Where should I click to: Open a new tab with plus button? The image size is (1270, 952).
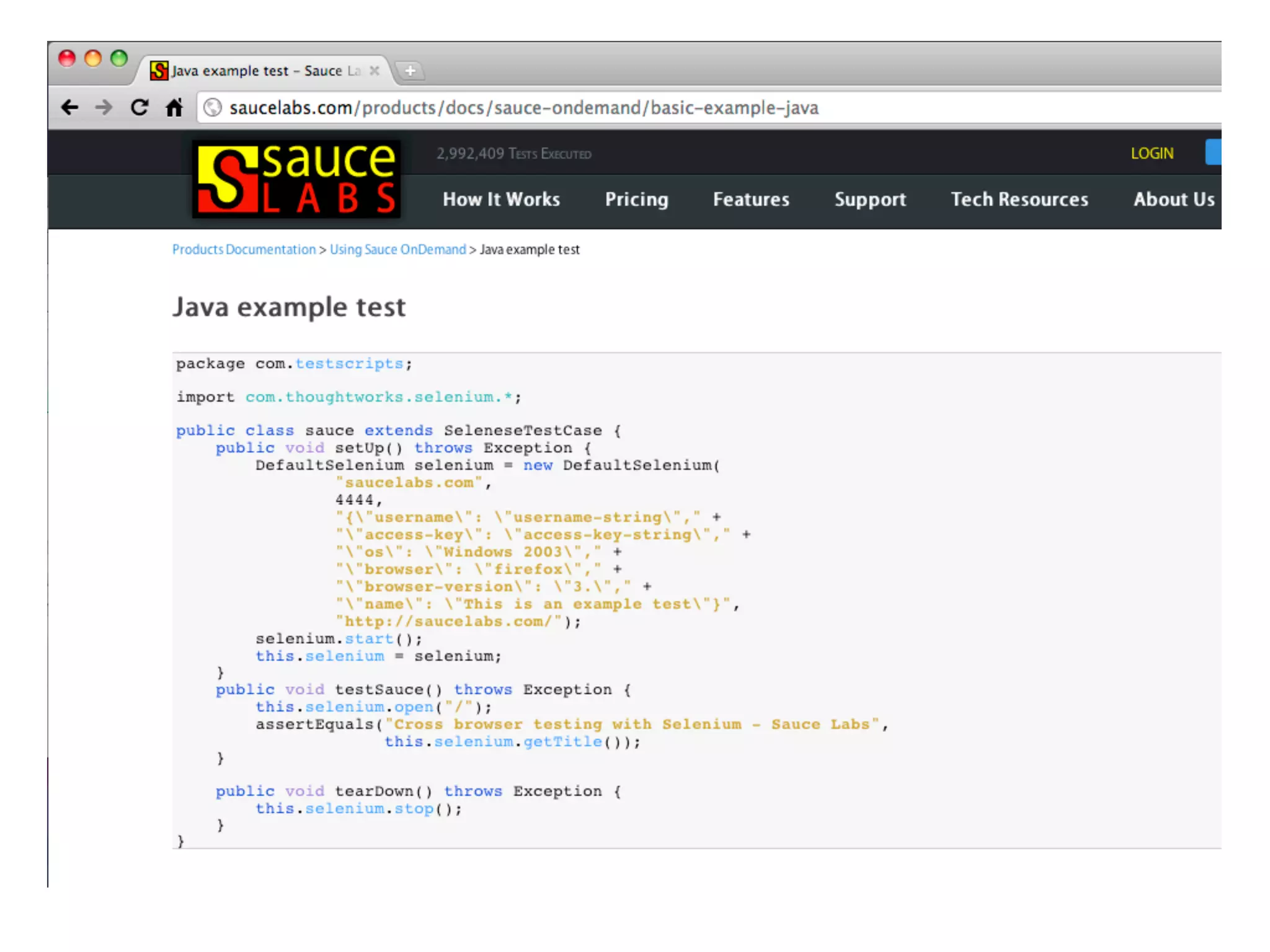(410, 71)
